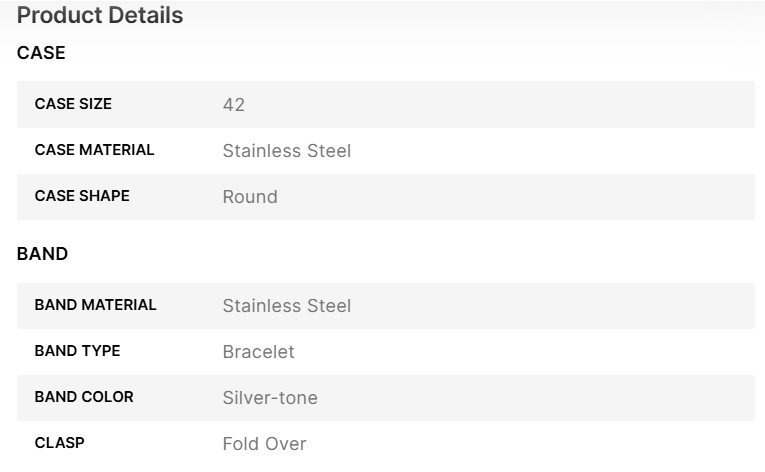The width and height of the screenshot is (765, 472).
Task: Select the CASE MATERIAL label
Action: tap(94, 150)
